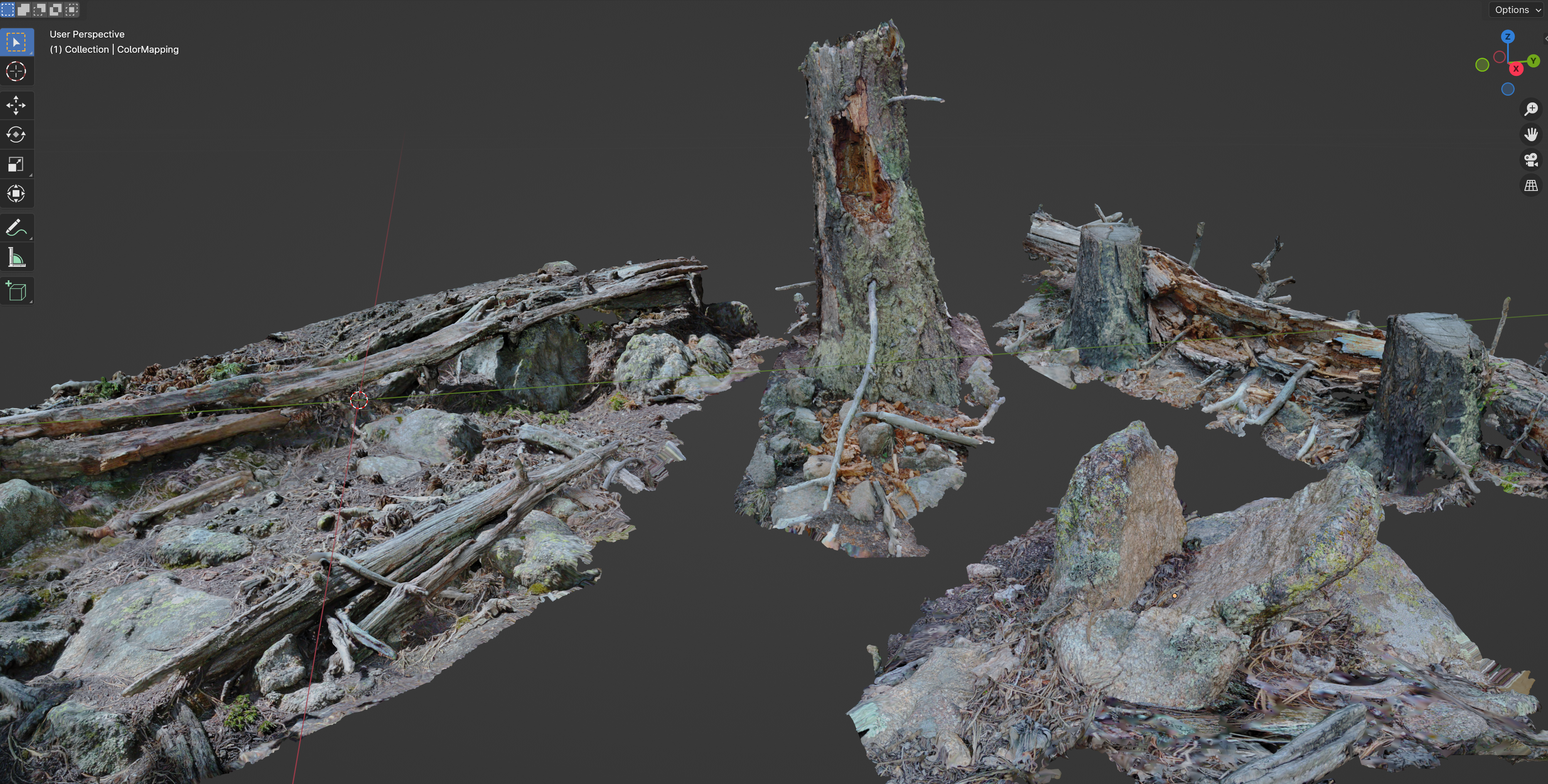The width and height of the screenshot is (1548, 784).
Task: Set selection mode to Extend existing
Action: pyautogui.click(x=24, y=10)
